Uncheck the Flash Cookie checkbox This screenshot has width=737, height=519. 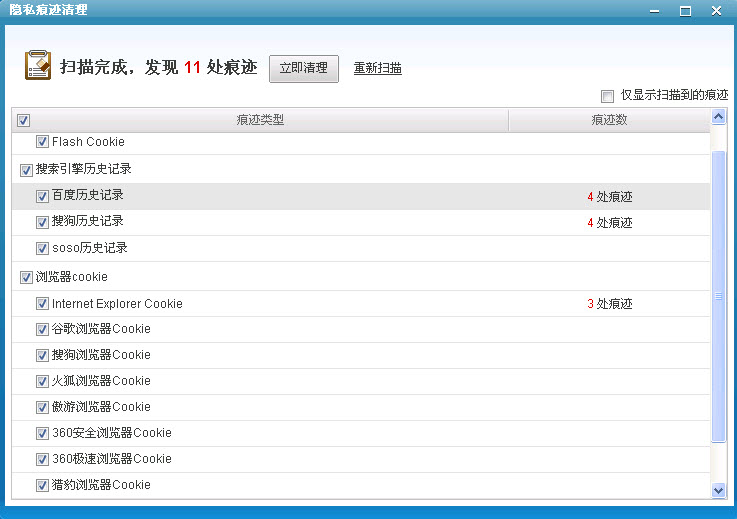pos(42,142)
